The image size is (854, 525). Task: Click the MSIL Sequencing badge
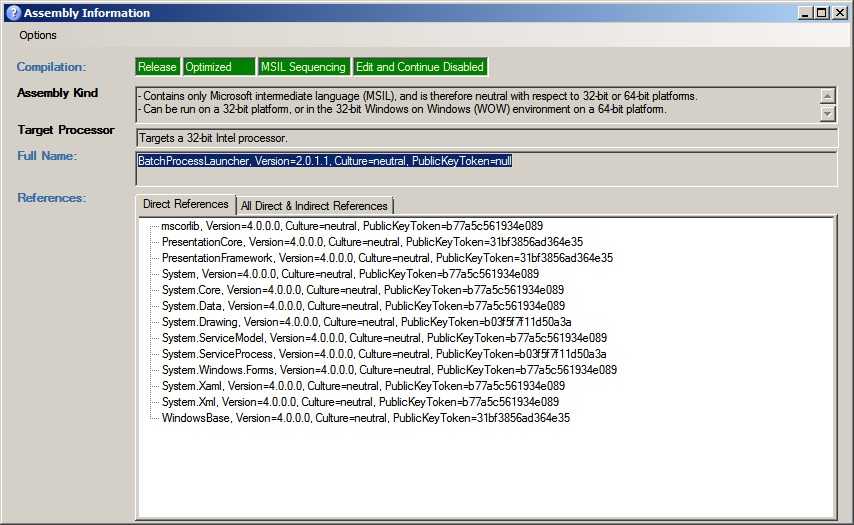coord(303,66)
